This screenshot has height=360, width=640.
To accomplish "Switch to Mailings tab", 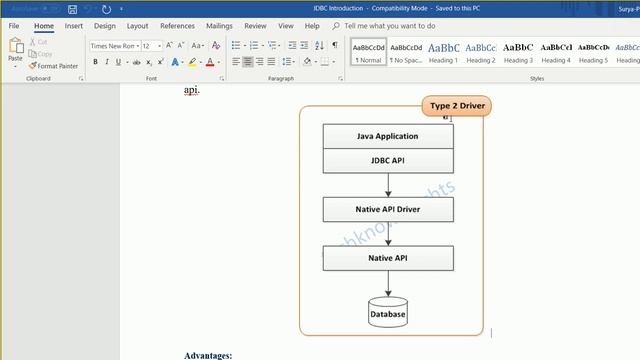I will [219, 26].
